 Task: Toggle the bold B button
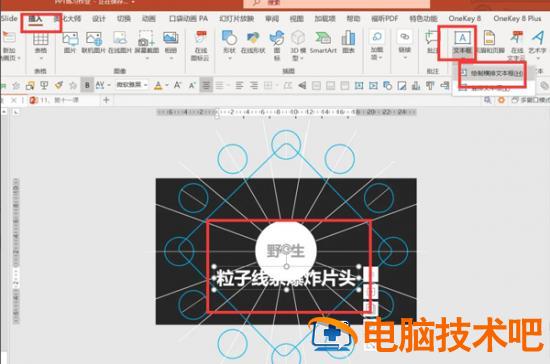(87, 85)
